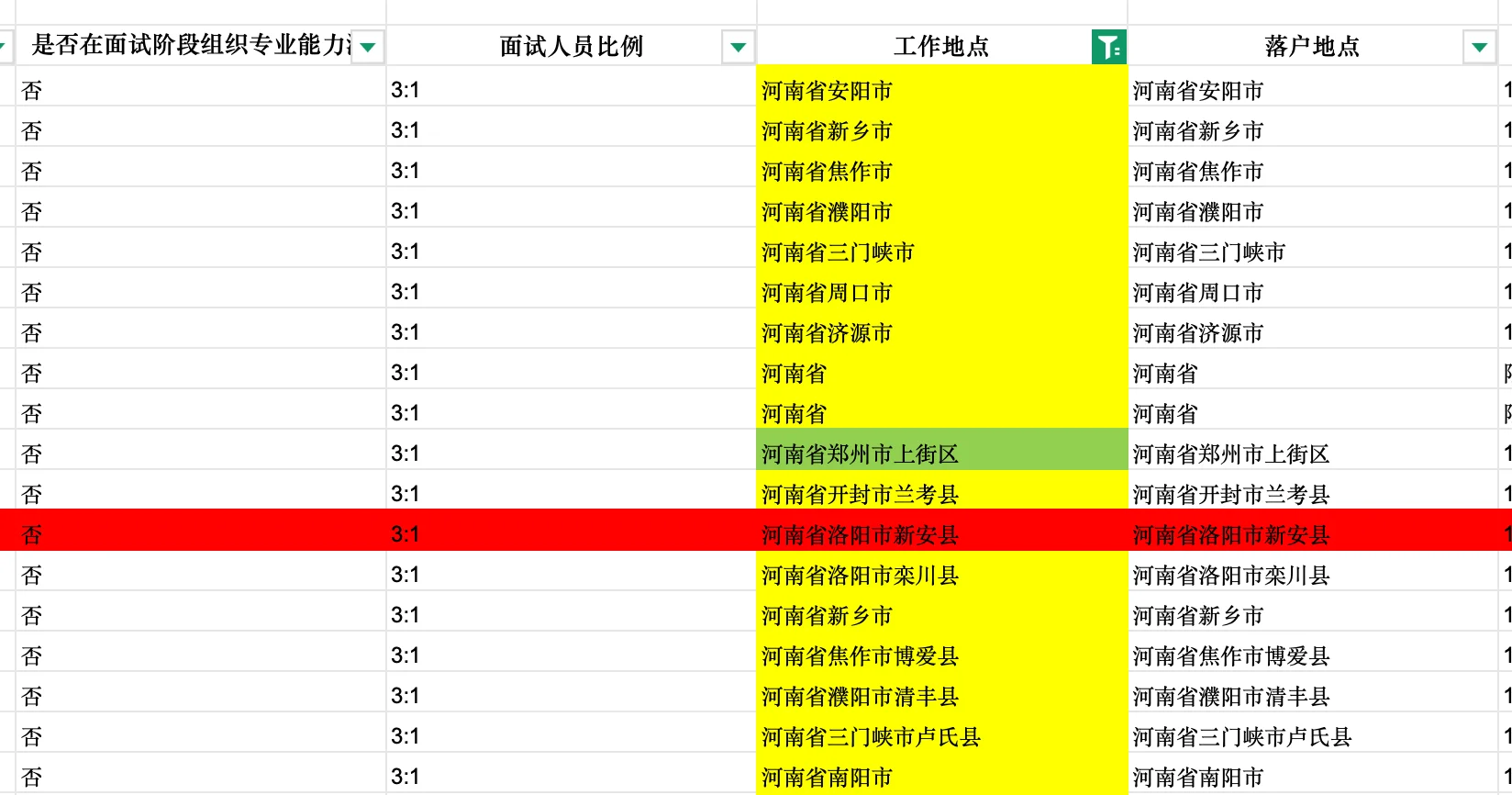Open filter dropdown for 落户地点 column
The width and height of the screenshot is (1512, 795).
pos(1479,47)
